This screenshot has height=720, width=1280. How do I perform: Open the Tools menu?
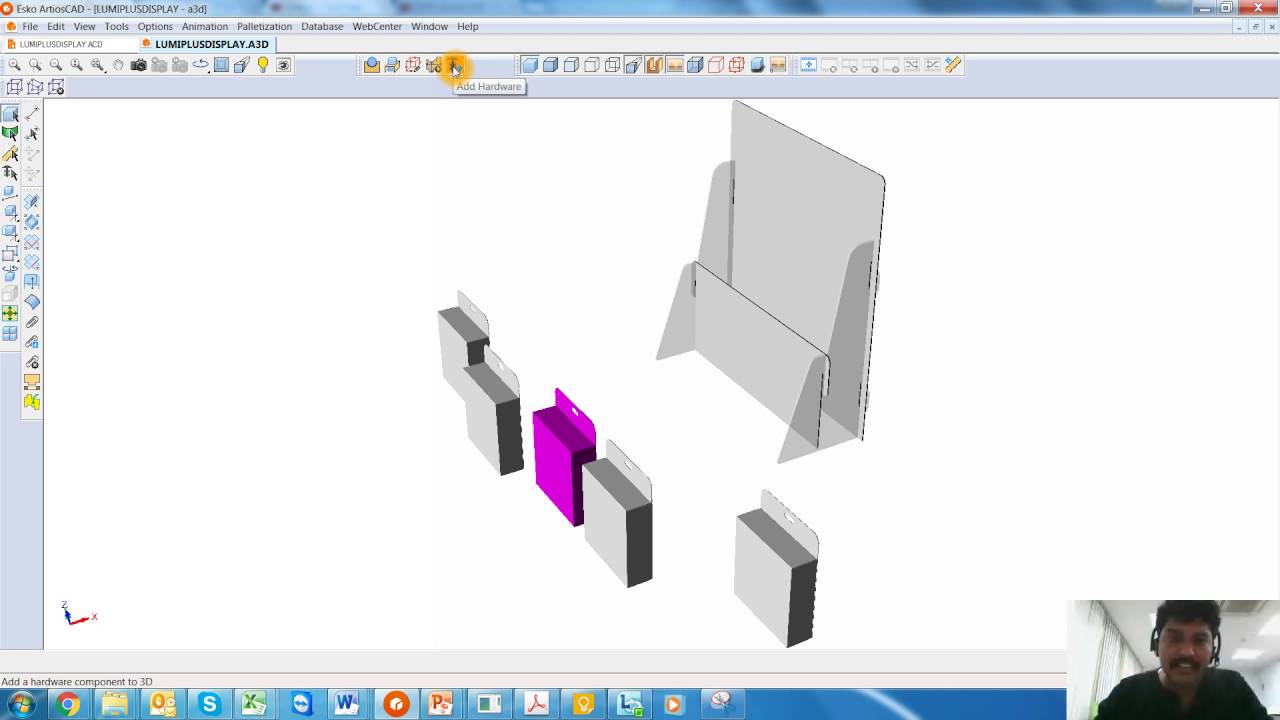117,26
